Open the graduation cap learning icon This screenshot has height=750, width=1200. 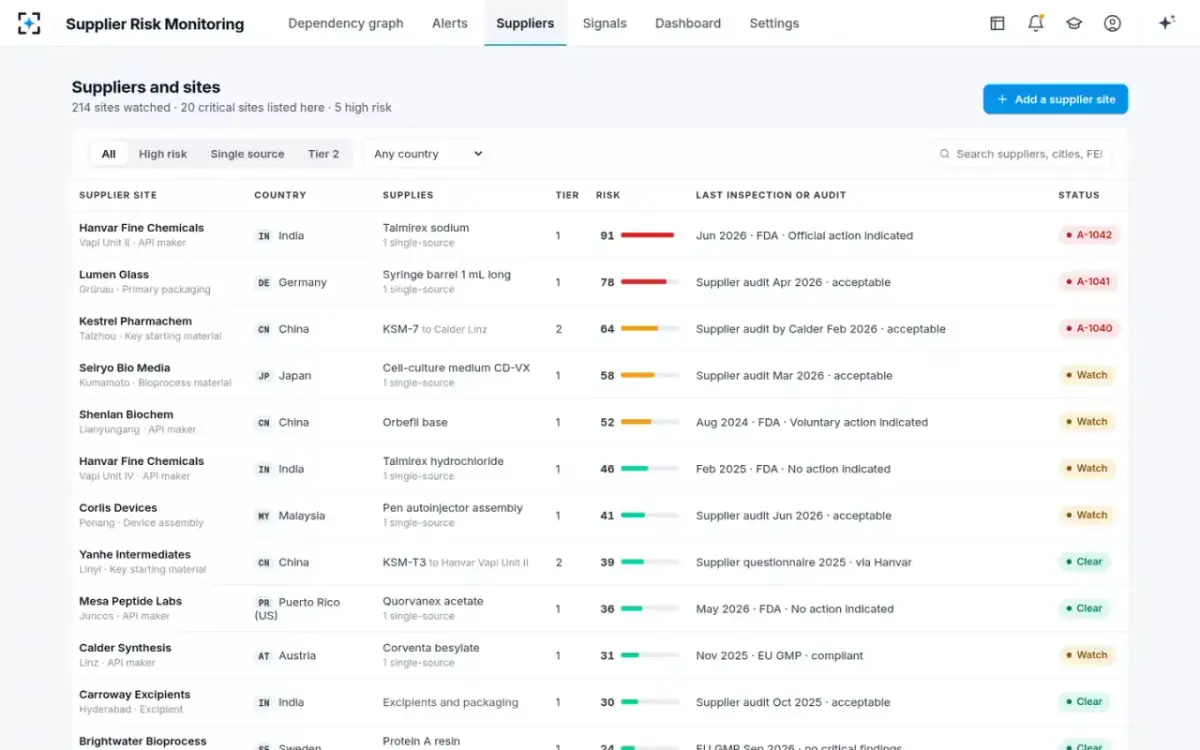coord(1074,23)
